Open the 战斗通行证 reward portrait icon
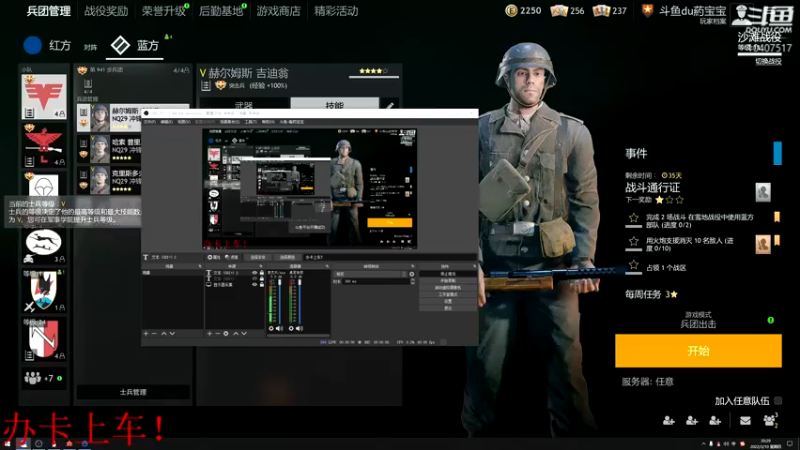800x450 pixels. pos(763,192)
